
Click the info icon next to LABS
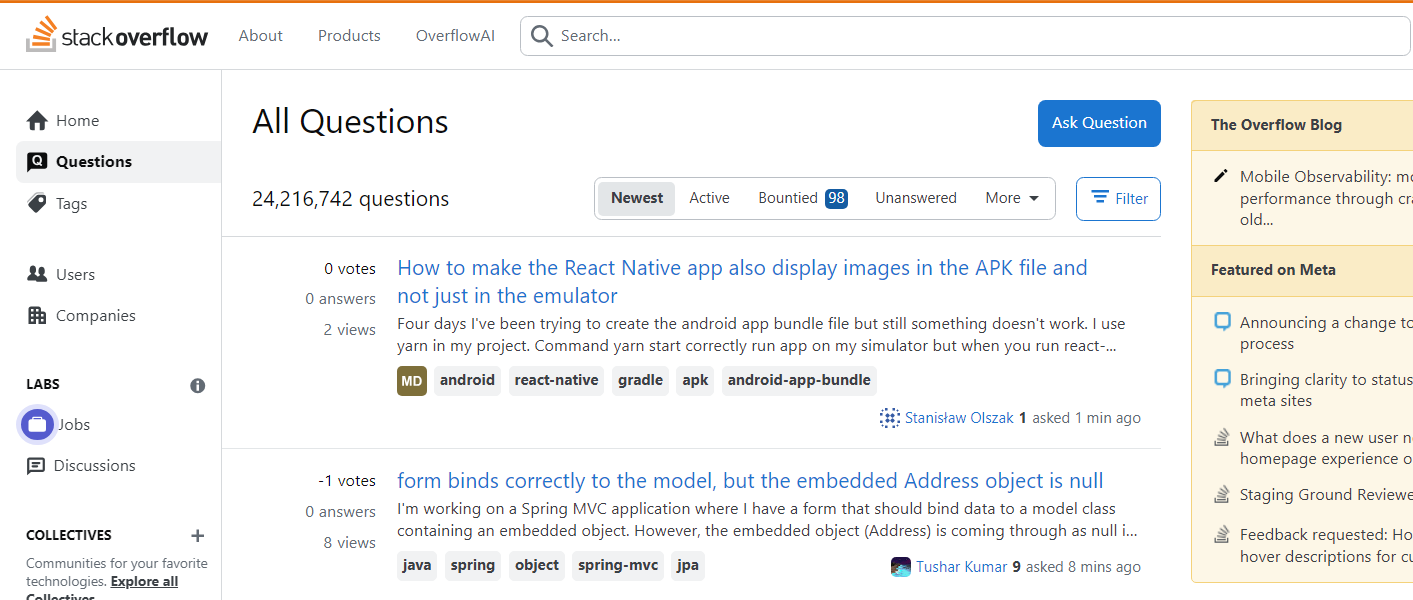[x=197, y=385]
